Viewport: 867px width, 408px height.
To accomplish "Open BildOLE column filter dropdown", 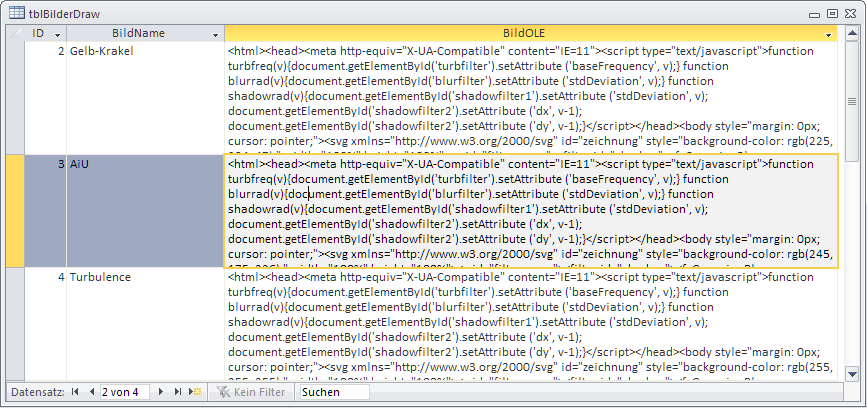I will coord(828,35).
